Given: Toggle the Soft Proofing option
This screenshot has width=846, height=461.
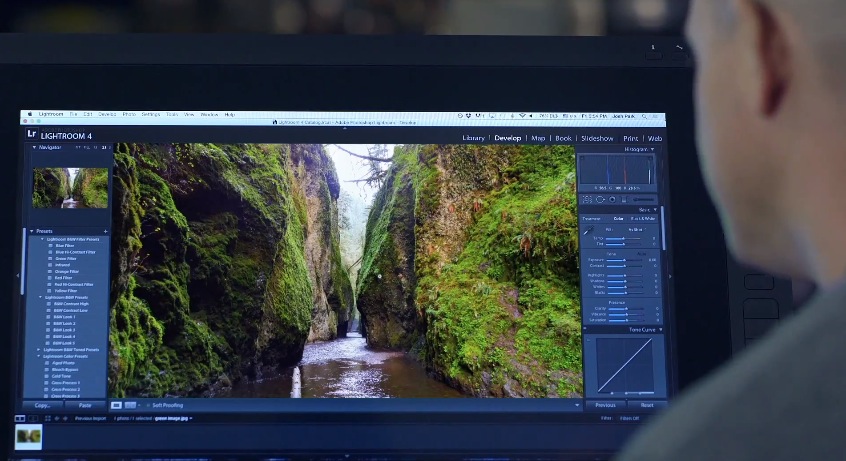Looking at the screenshot, I should click(167, 405).
